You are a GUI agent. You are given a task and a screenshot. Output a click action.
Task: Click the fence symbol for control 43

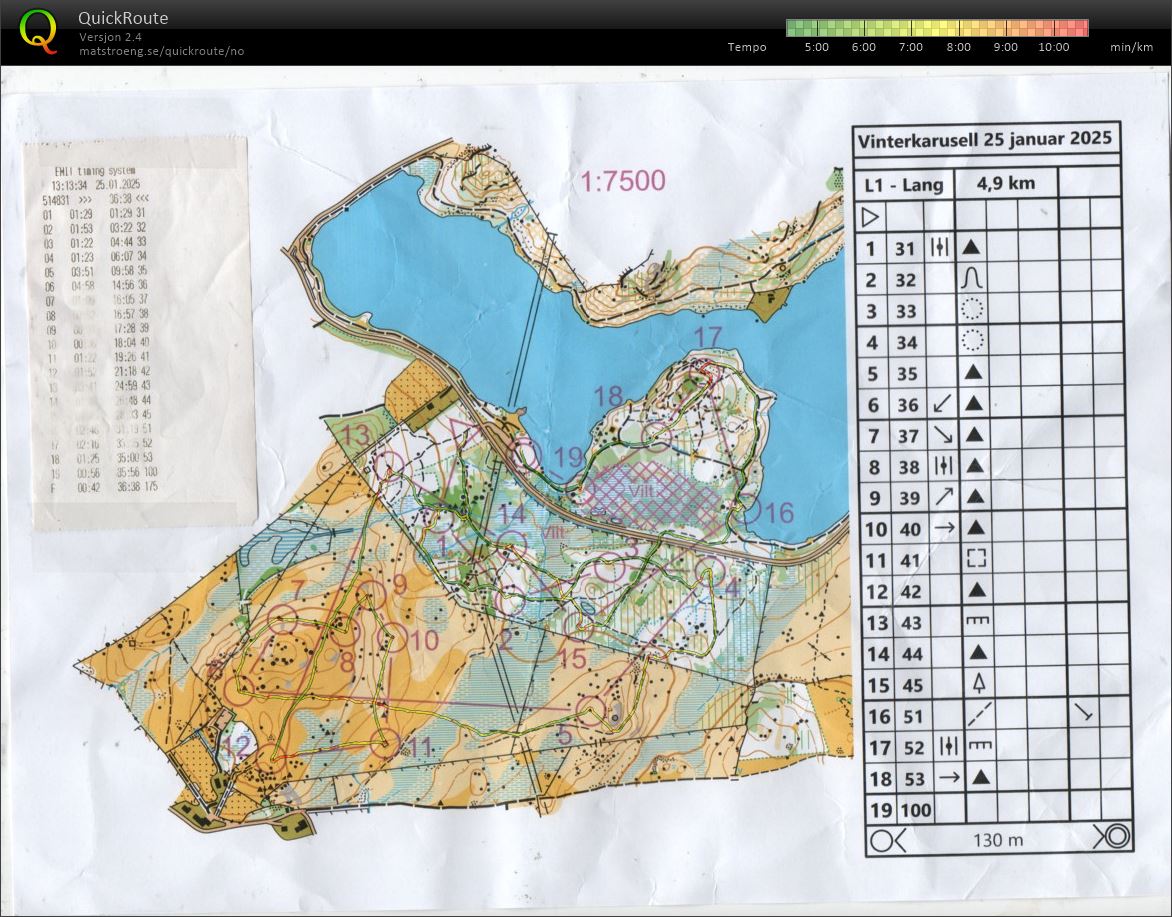pos(977,621)
